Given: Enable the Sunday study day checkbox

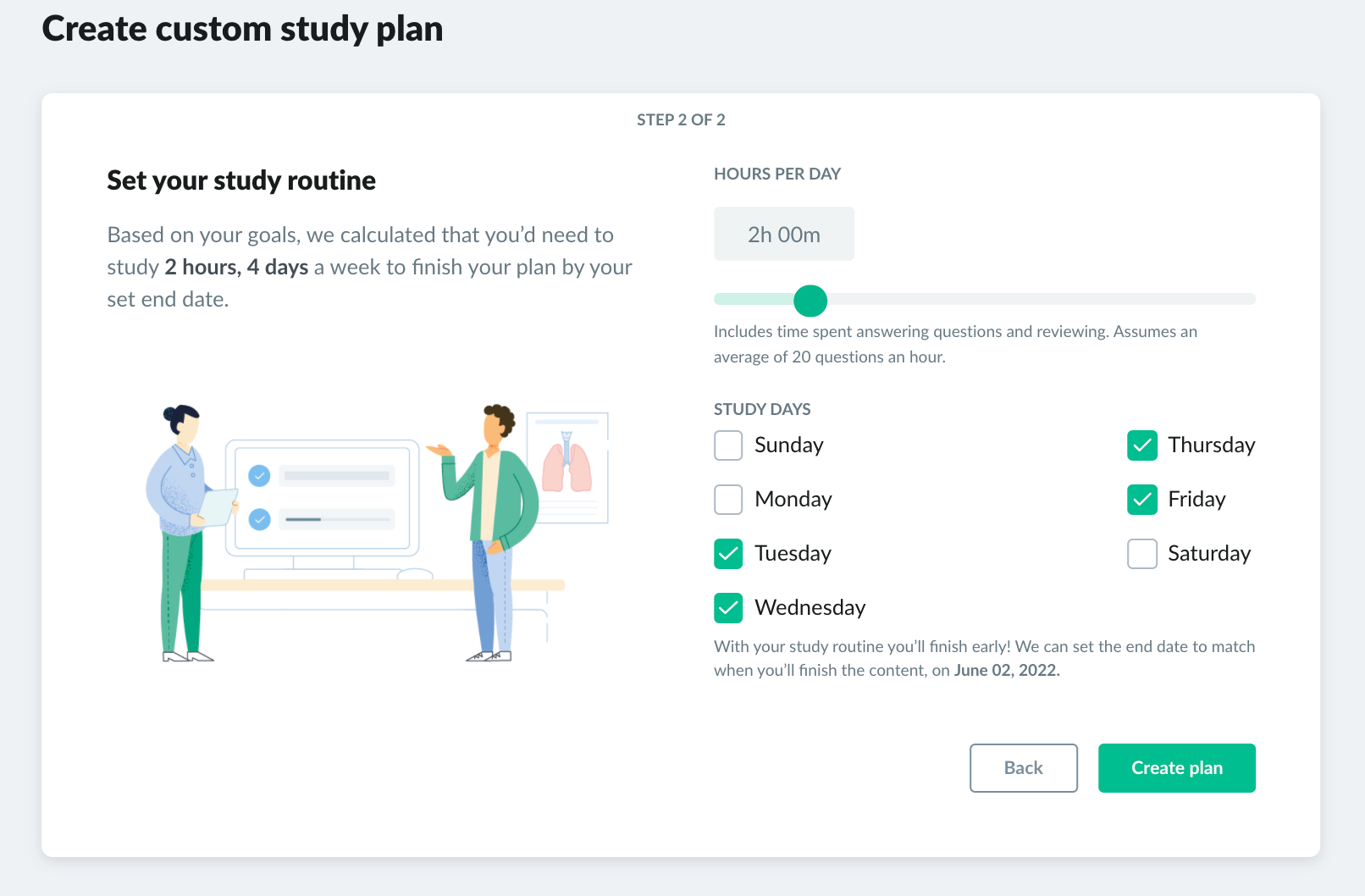Looking at the screenshot, I should 727,445.
